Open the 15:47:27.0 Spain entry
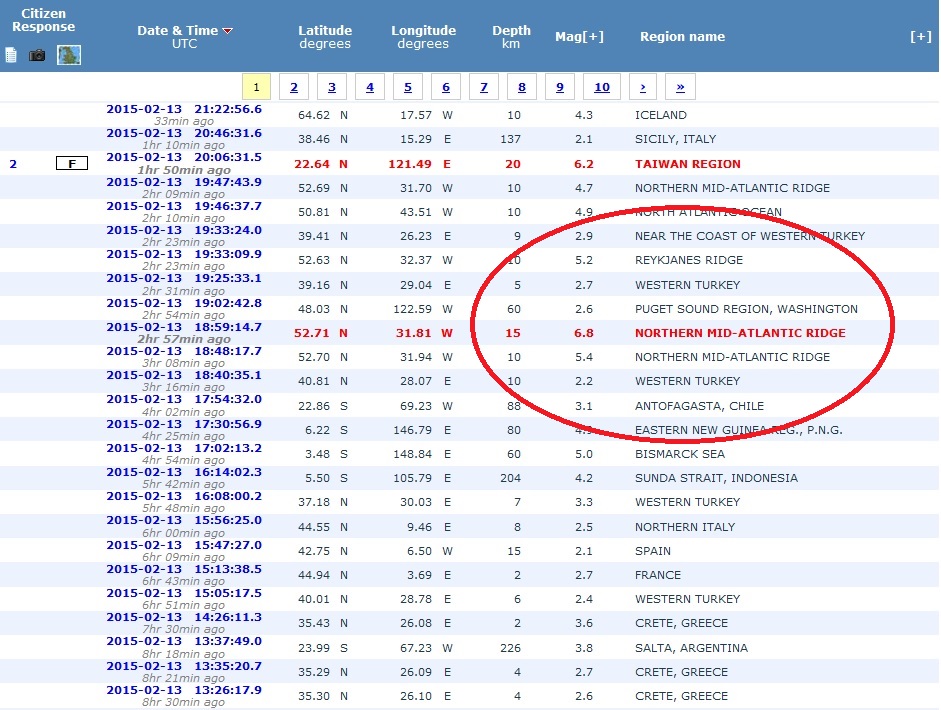This screenshot has height=710, width=941. 184,546
